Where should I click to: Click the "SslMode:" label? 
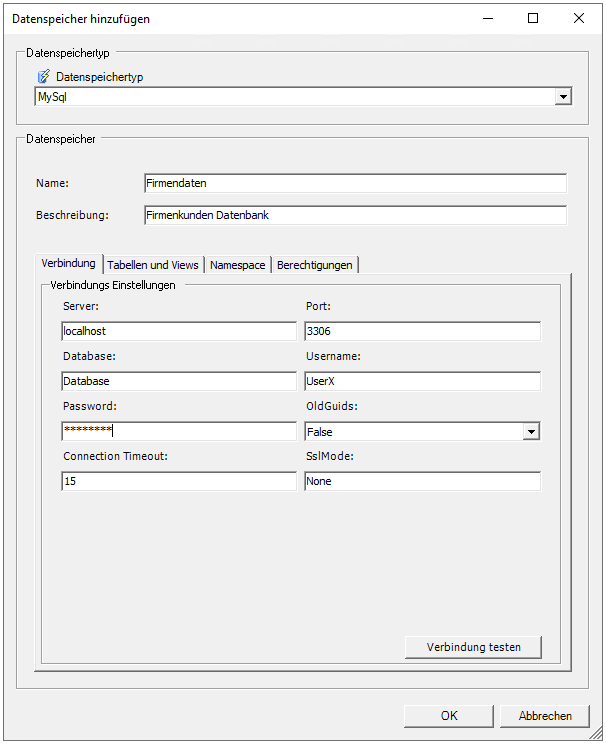coord(330,456)
